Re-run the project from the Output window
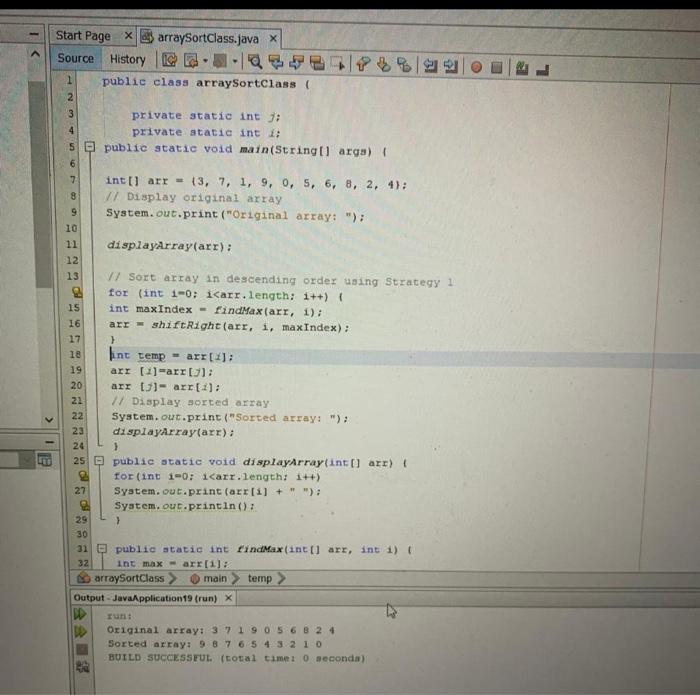The height and width of the screenshot is (695, 700). tap(79, 614)
